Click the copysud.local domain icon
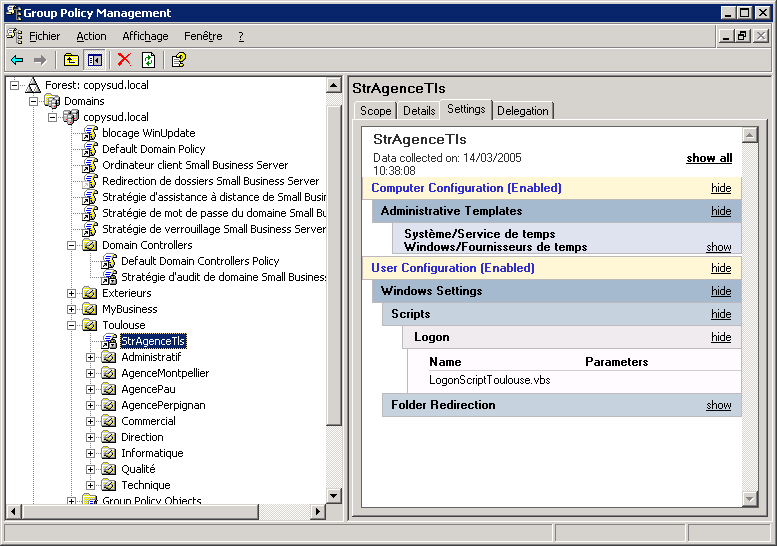The height and width of the screenshot is (546, 777). point(71,117)
